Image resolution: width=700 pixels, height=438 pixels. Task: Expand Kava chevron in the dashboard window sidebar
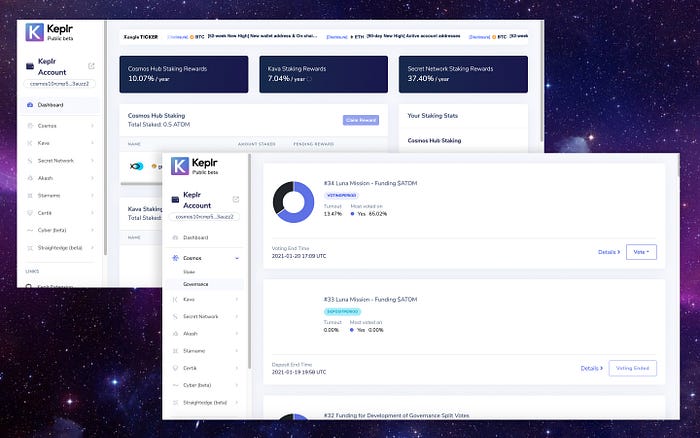pos(92,143)
